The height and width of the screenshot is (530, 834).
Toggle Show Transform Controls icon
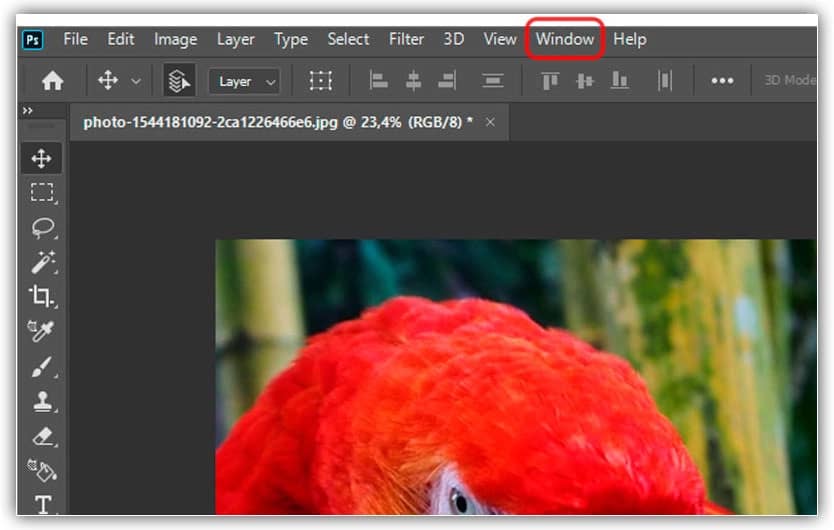321,81
